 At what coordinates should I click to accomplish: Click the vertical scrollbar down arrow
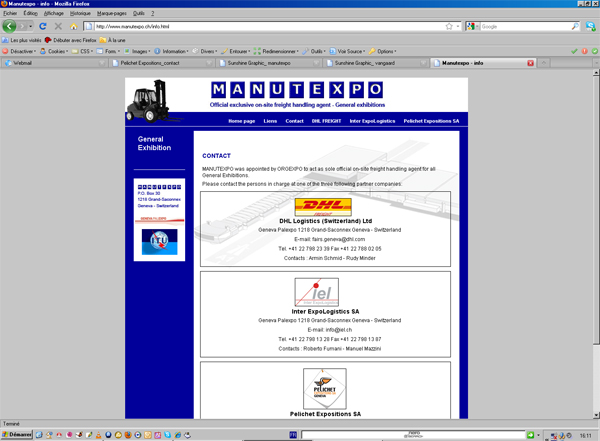(596, 415)
